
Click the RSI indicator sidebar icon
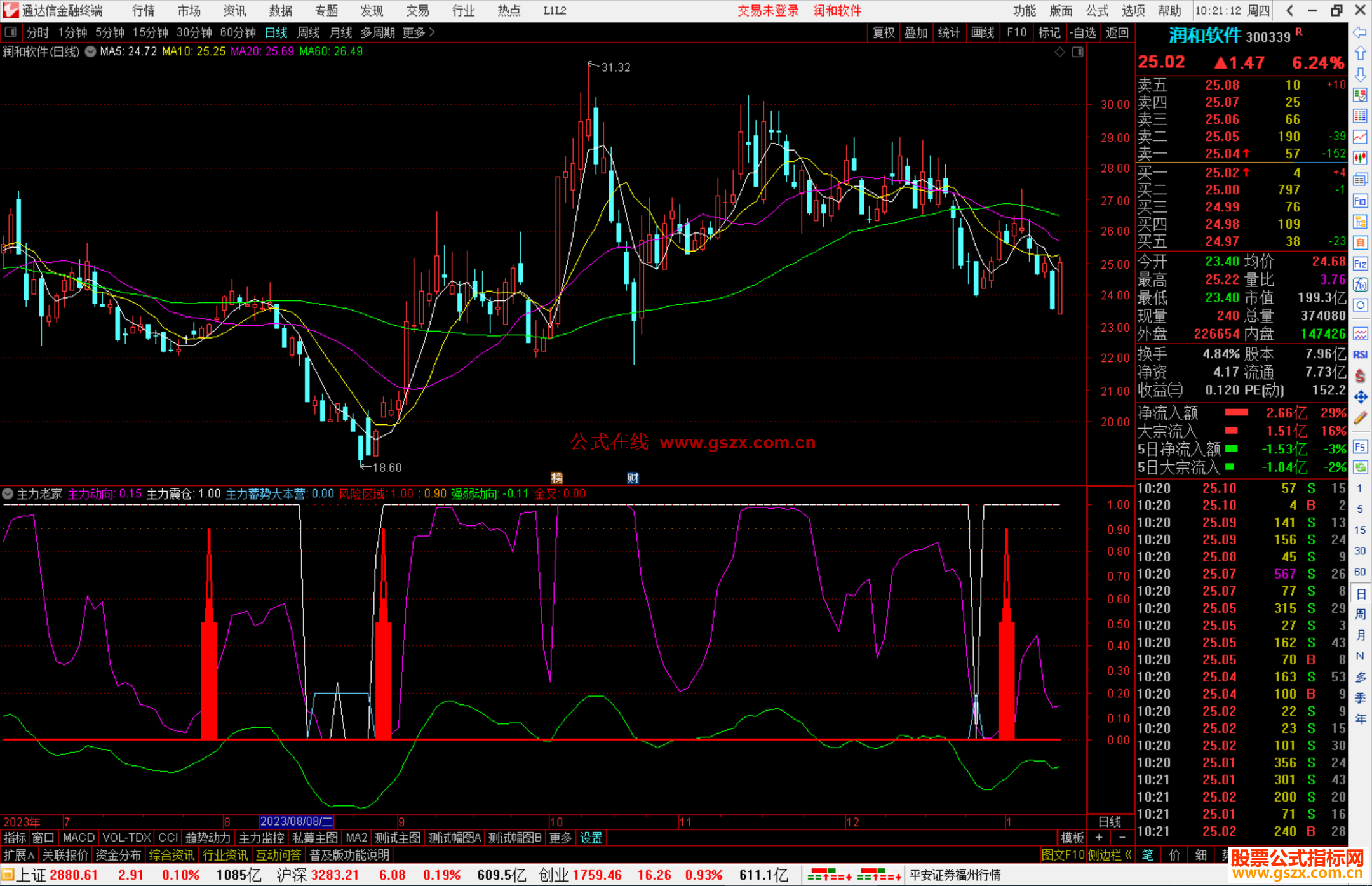pos(1360,354)
